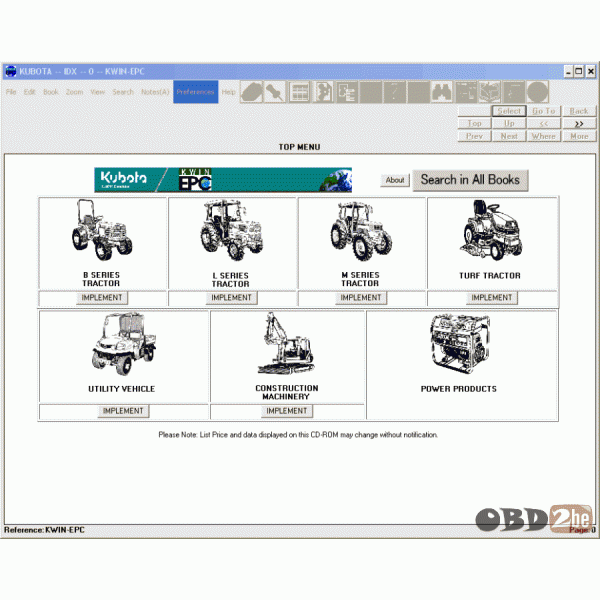Click the question mark toolbar icon
The image size is (600, 600).
coord(395,92)
